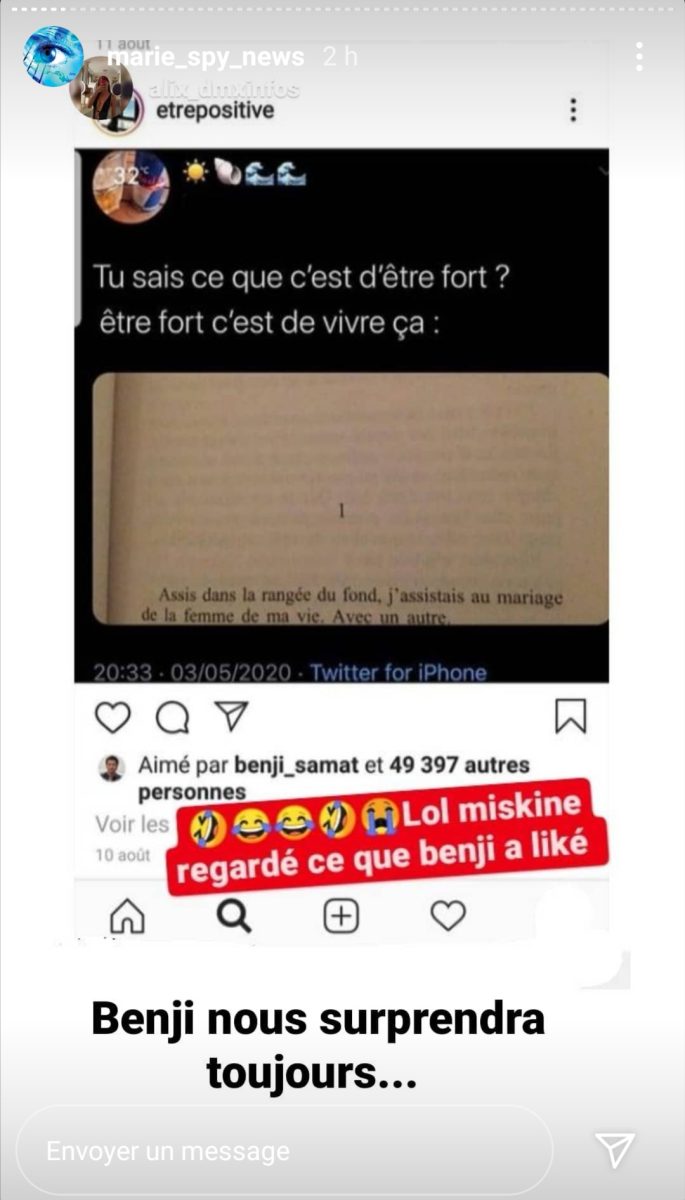The height and width of the screenshot is (1200, 685).
Task: Open the Twitter for iPhone link
Action: pyautogui.click(x=398, y=672)
